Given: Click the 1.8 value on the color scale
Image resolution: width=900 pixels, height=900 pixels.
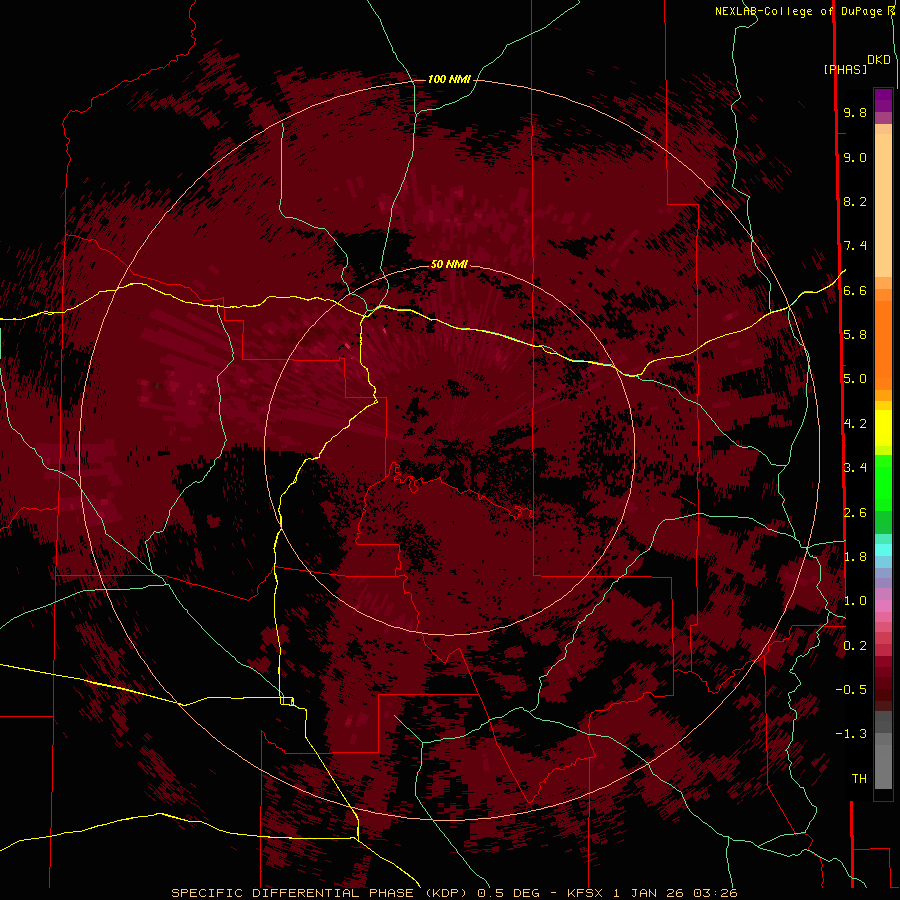Looking at the screenshot, I should click(x=855, y=557).
